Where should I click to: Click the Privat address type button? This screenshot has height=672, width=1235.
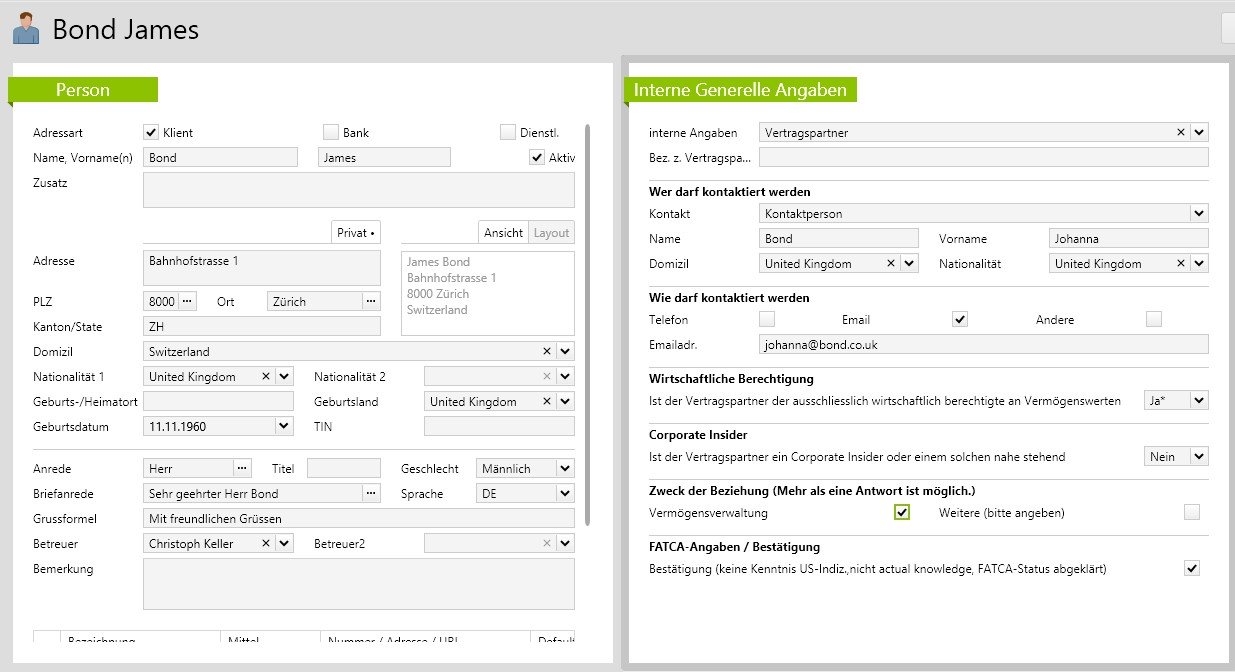(356, 232)
